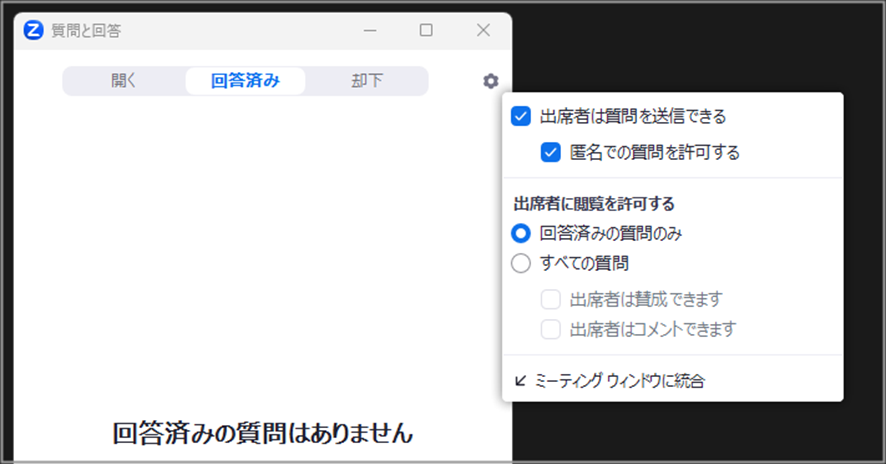Check 出席者はコメントできます option

[550, 329]
